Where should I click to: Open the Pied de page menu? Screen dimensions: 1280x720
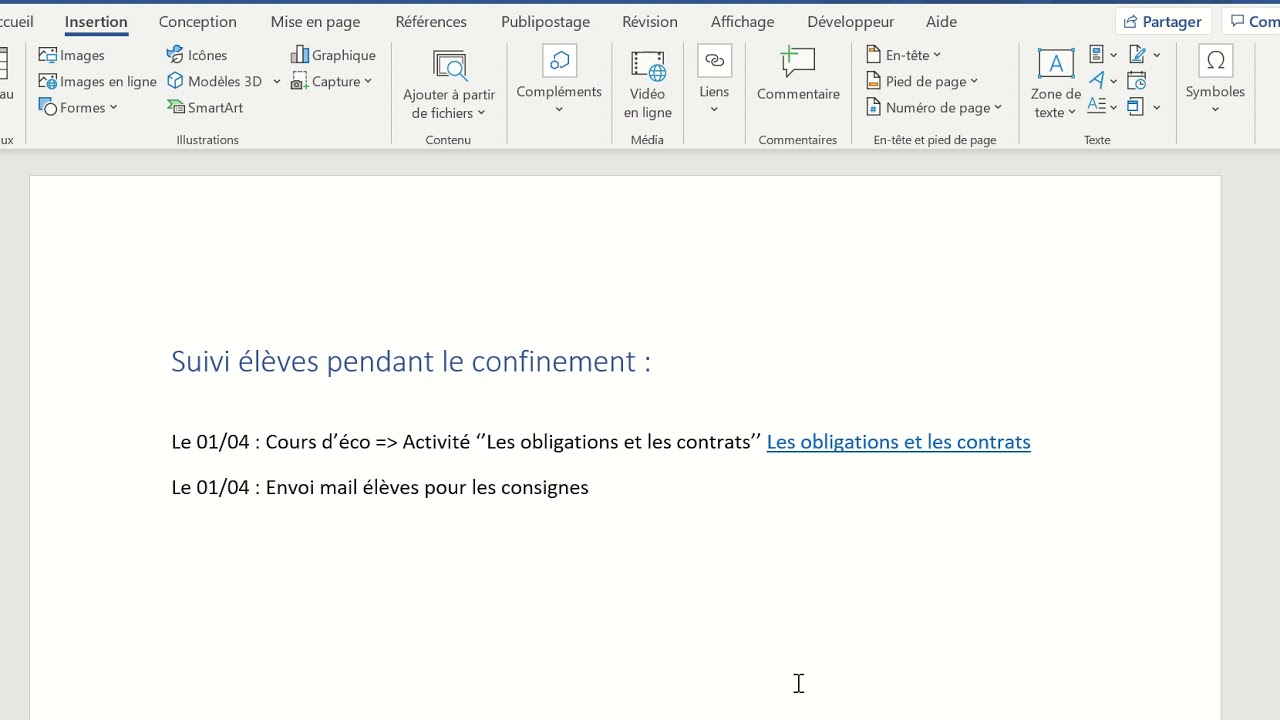[x=922, y=81]
